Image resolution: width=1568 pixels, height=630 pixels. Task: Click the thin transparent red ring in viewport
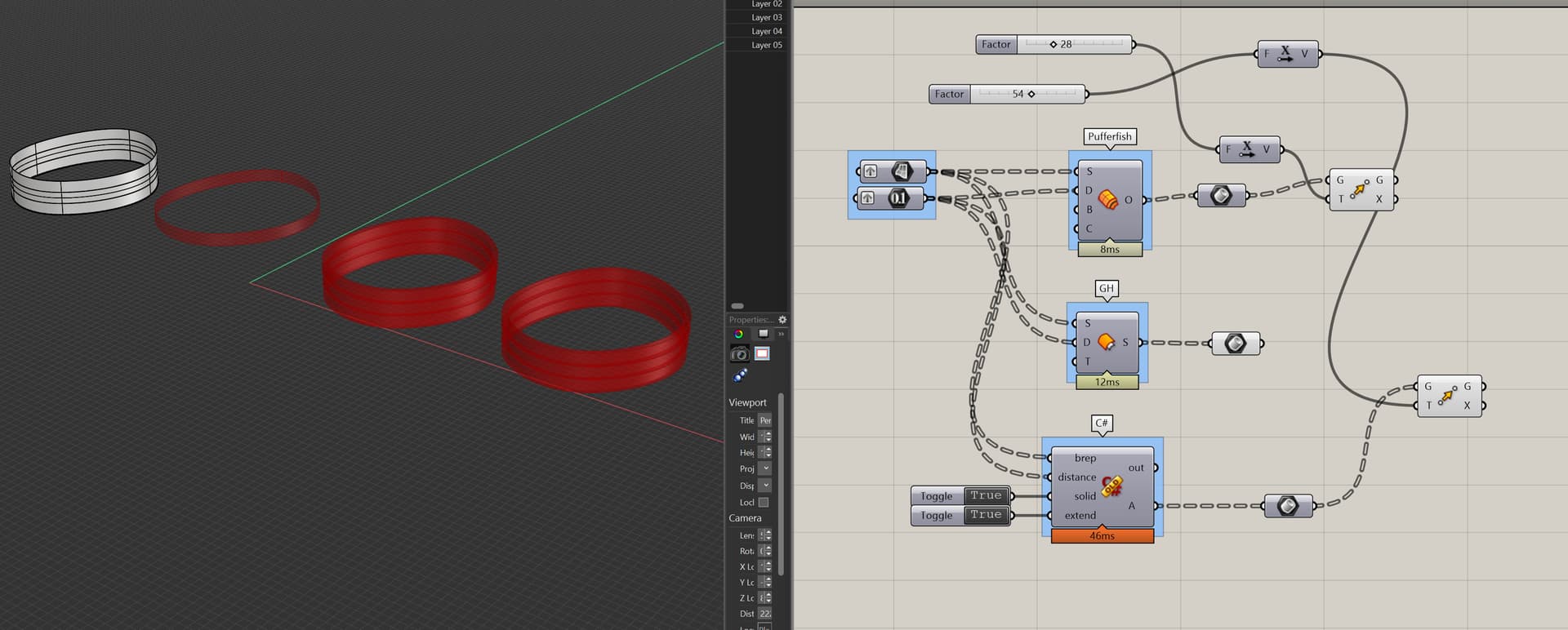pos(237,206)
